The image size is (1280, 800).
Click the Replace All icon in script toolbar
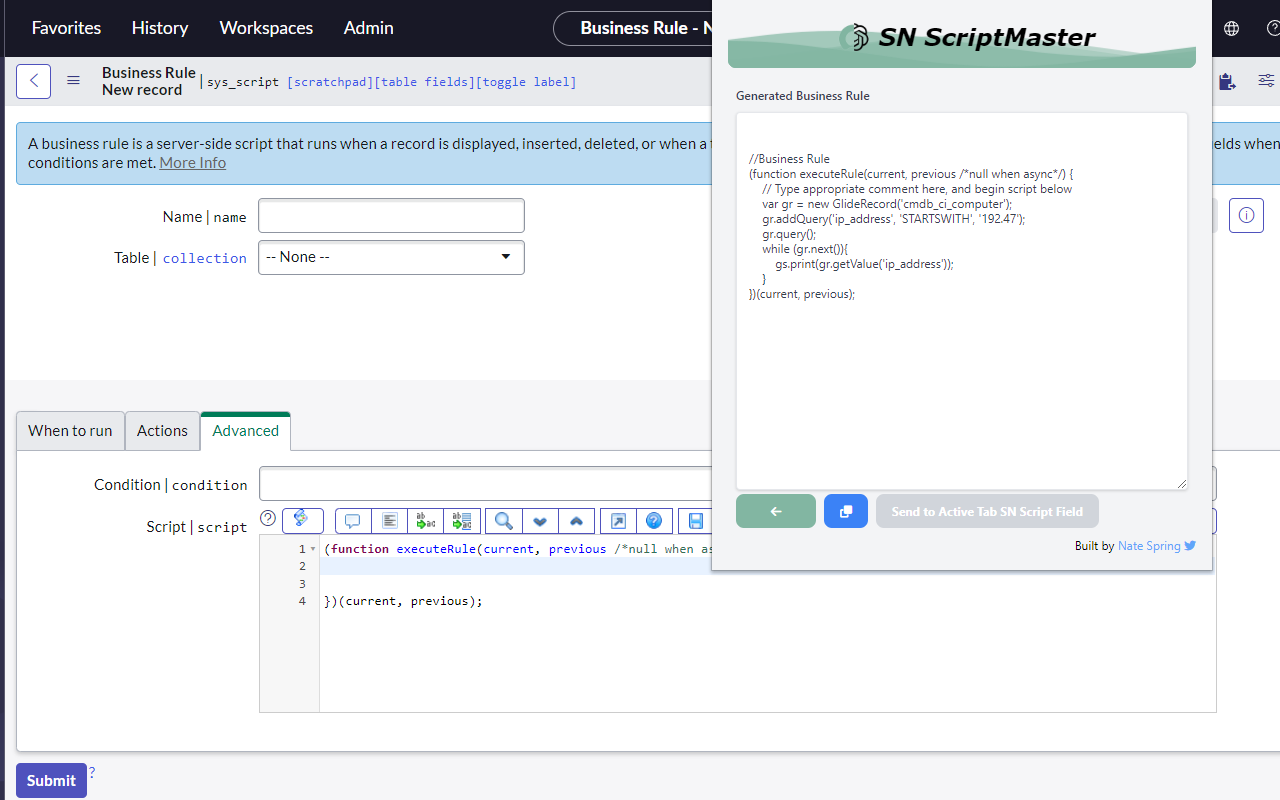click(462, 521)
